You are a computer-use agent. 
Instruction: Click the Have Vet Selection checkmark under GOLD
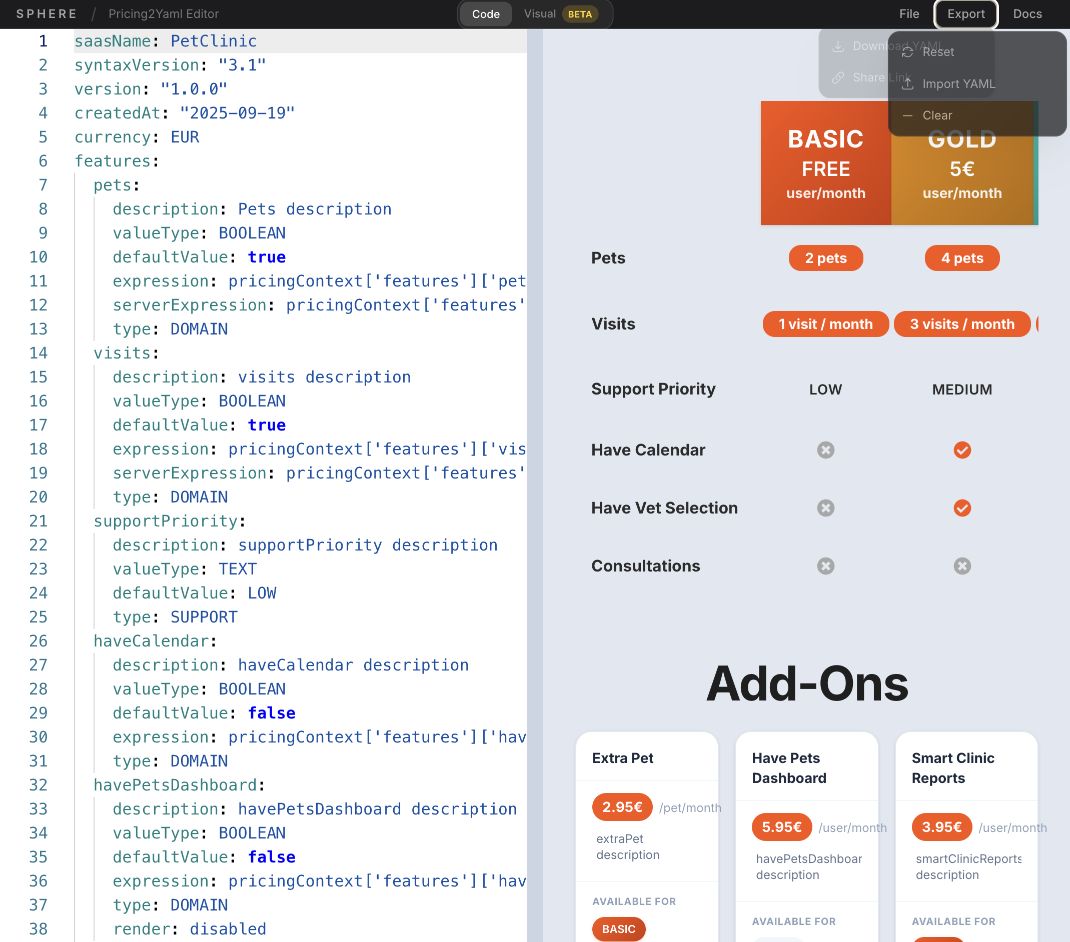(962, 508)
